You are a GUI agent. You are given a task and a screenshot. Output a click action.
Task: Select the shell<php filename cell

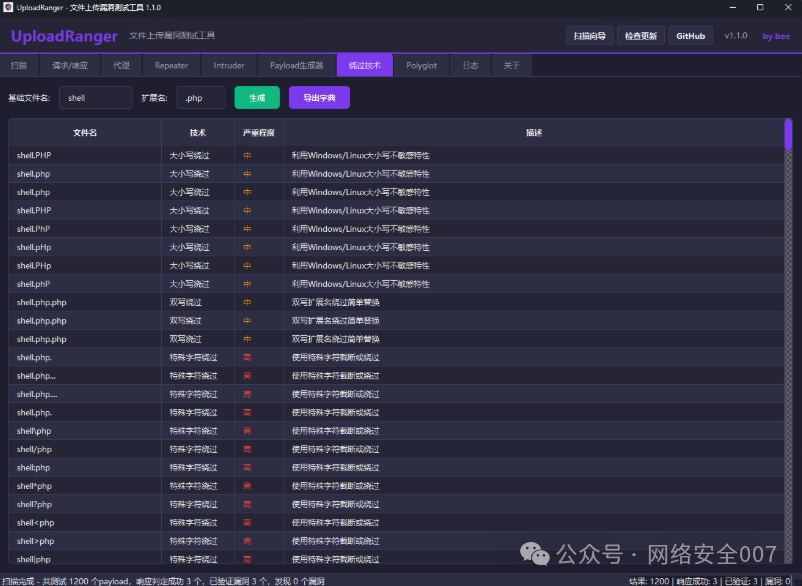pyautogui.click(x=85, y=523)
